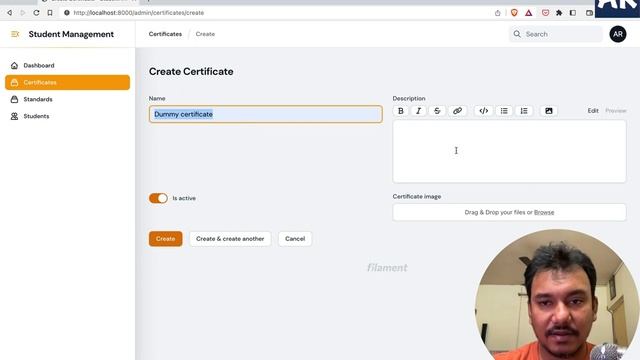Click the Student Management title
The image size is (640, 360).
pos(71,34)
